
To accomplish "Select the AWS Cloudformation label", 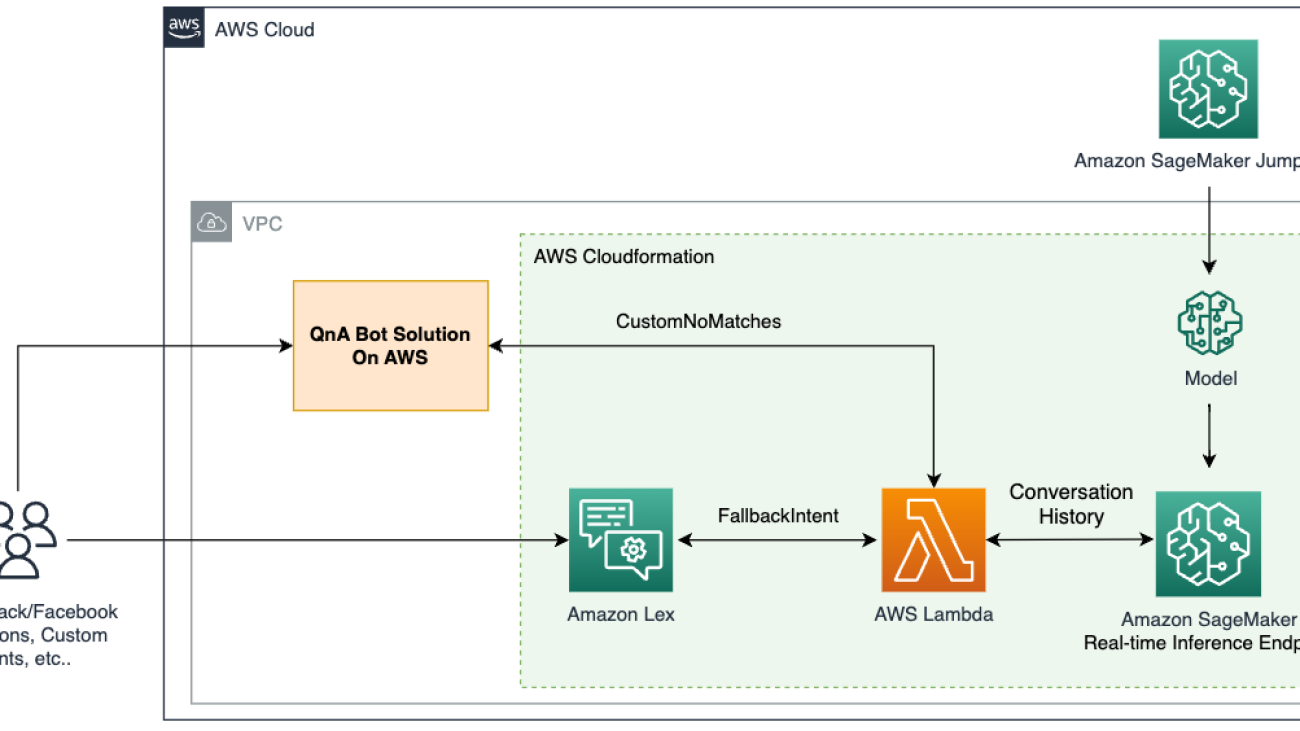I will coord(624,256).
